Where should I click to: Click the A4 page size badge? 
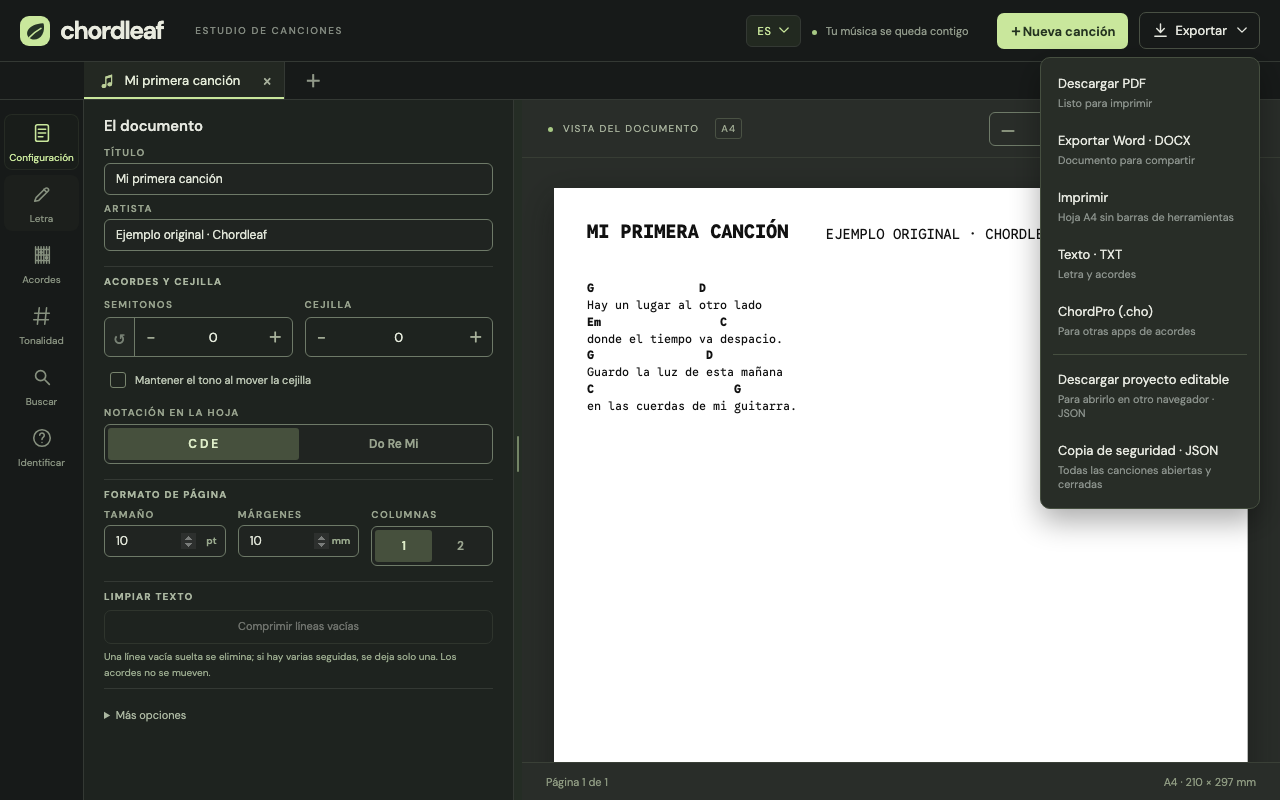click(728, 129)
